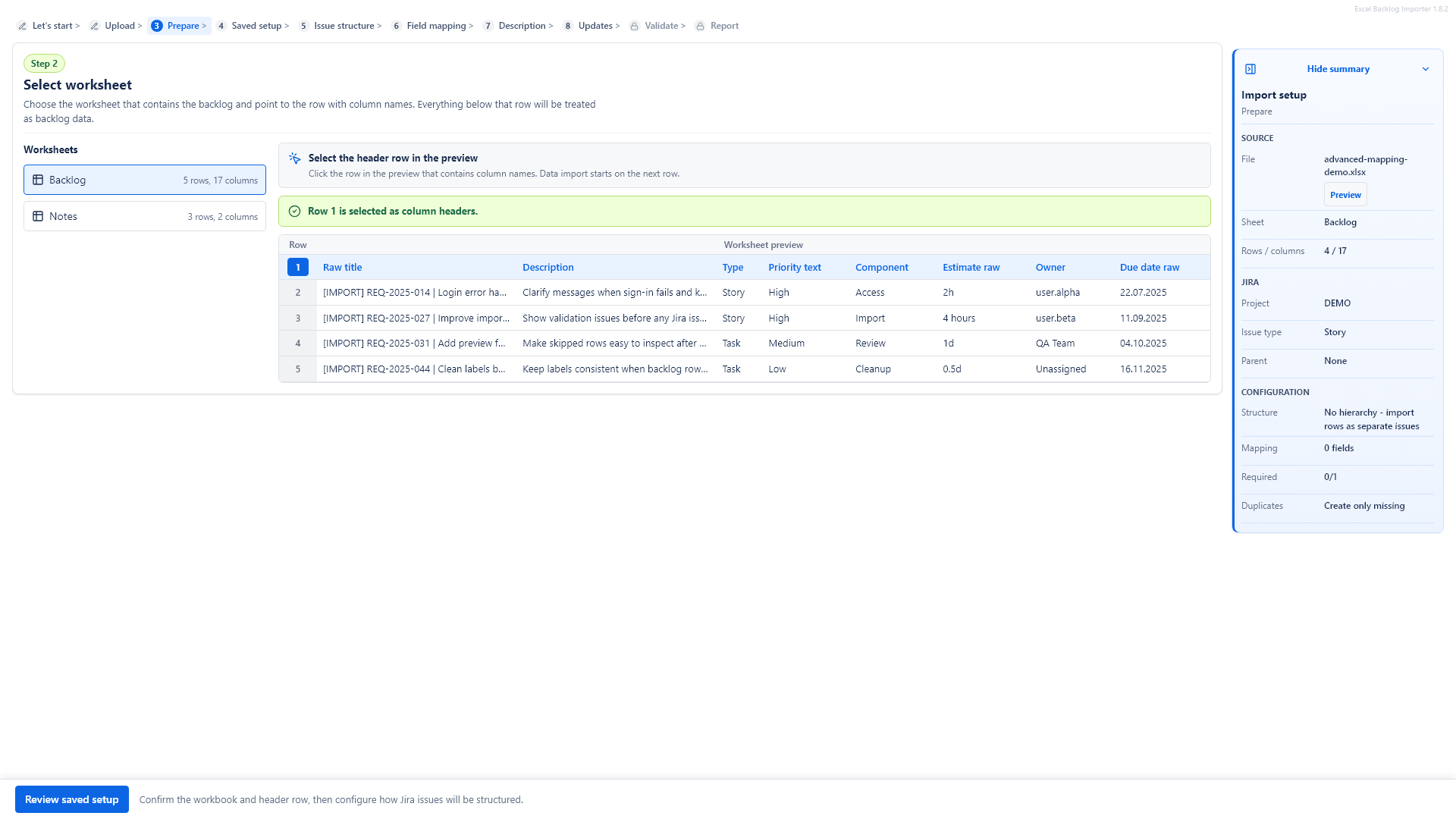
Task: Click the Create only missing duplicates value
Action: tap(1363, 506)
